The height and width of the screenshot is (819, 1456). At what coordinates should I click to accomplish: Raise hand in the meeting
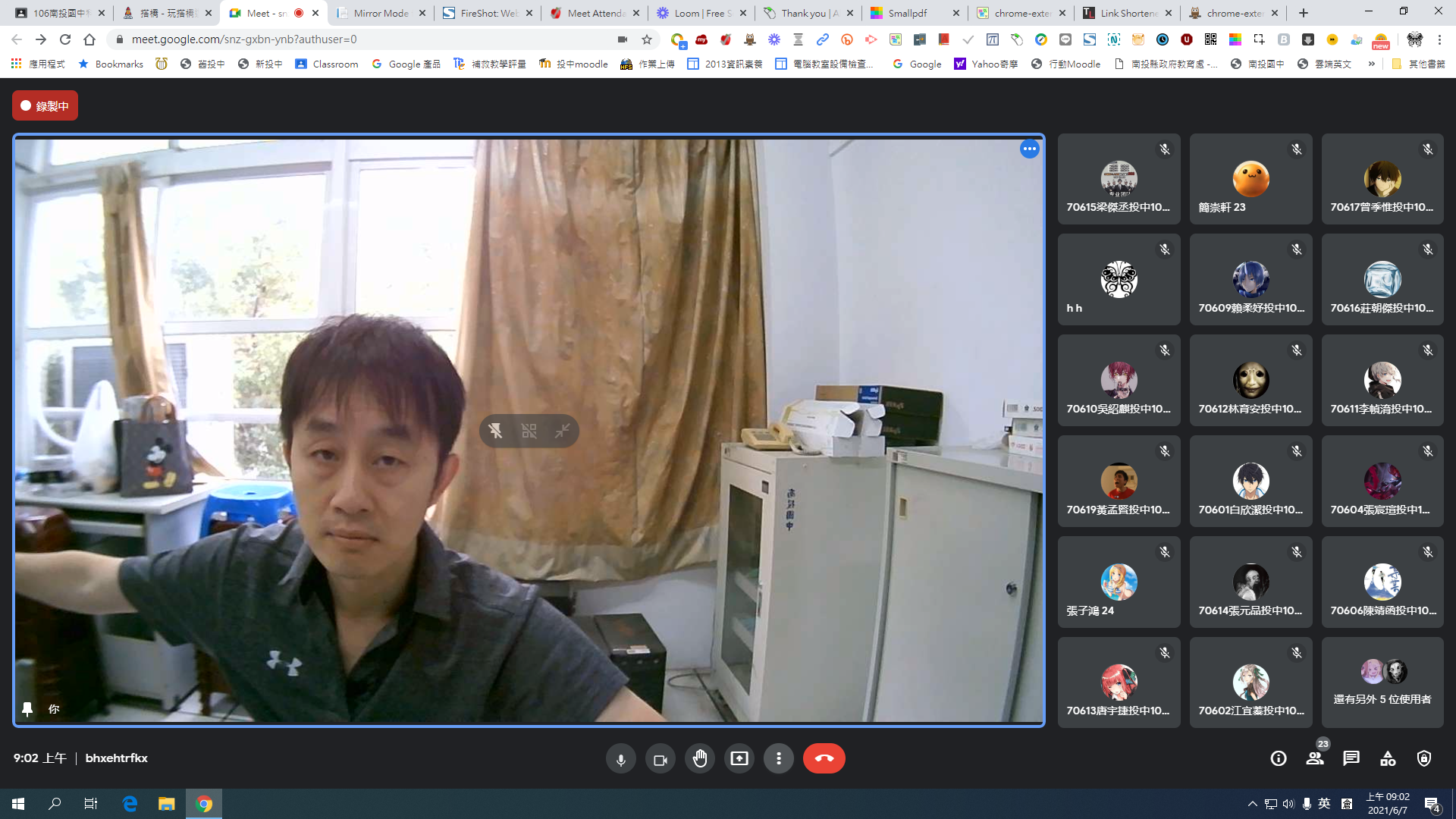[699, 758]
